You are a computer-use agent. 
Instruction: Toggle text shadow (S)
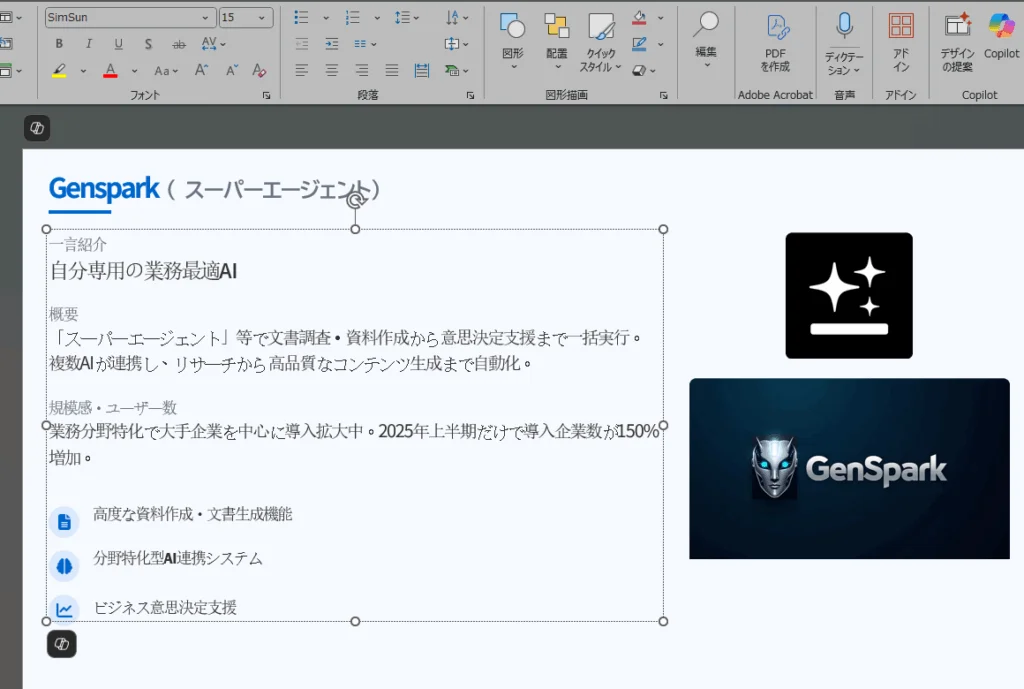click(x=148, y=44)
